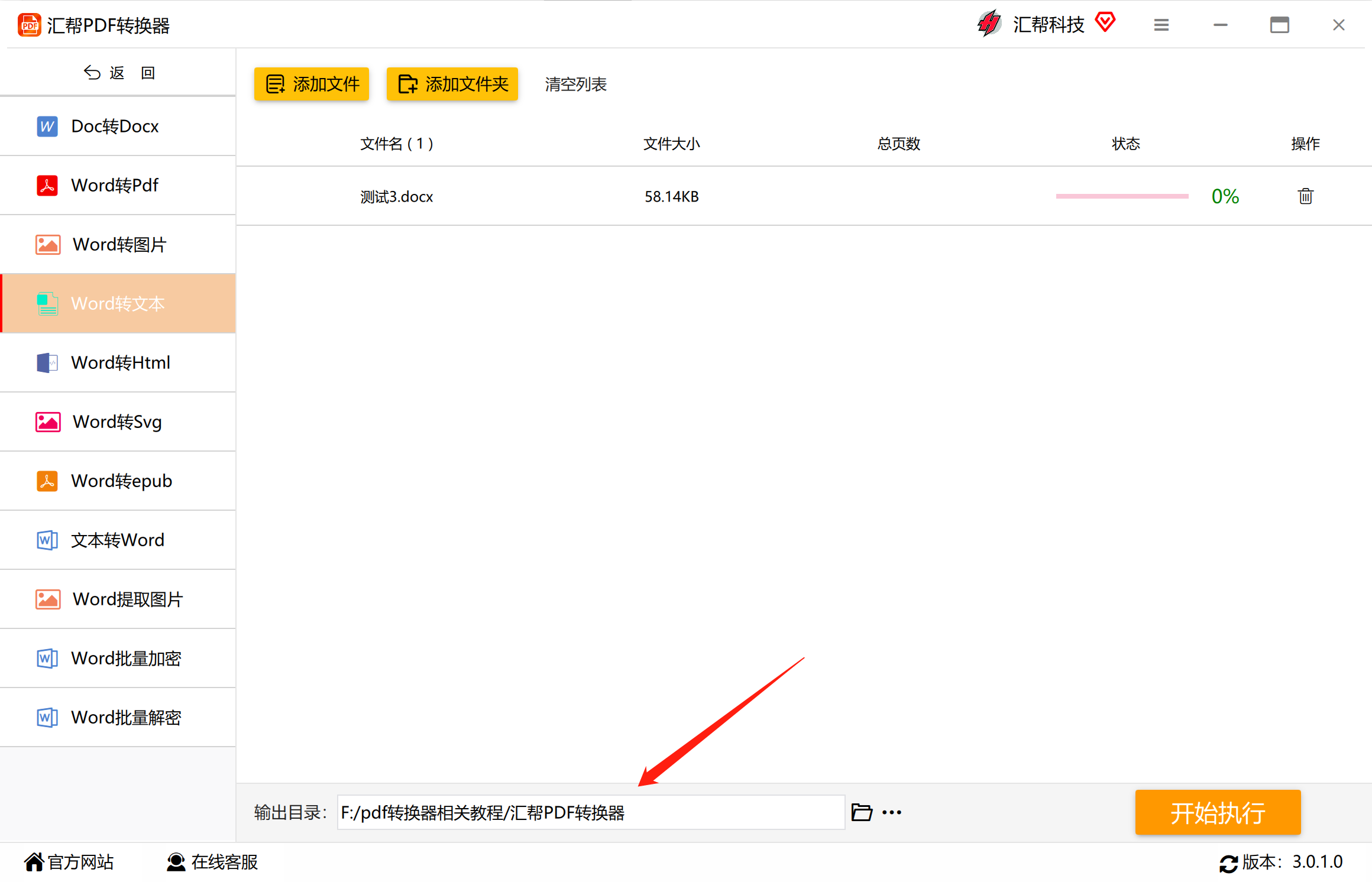Click the home icon beside 官方网站
This screenshot has height=882, width=1372.
click(x=34, y=862)
